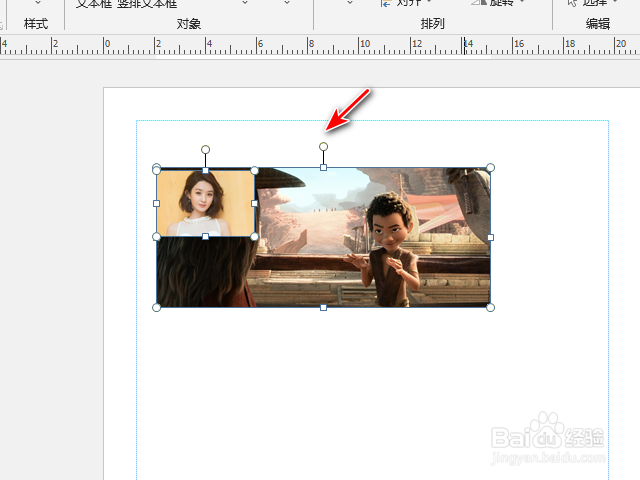640x480 pixels.
Task: Click the portrait photo's bottom-right corner handle
Action: coord(254,236)
